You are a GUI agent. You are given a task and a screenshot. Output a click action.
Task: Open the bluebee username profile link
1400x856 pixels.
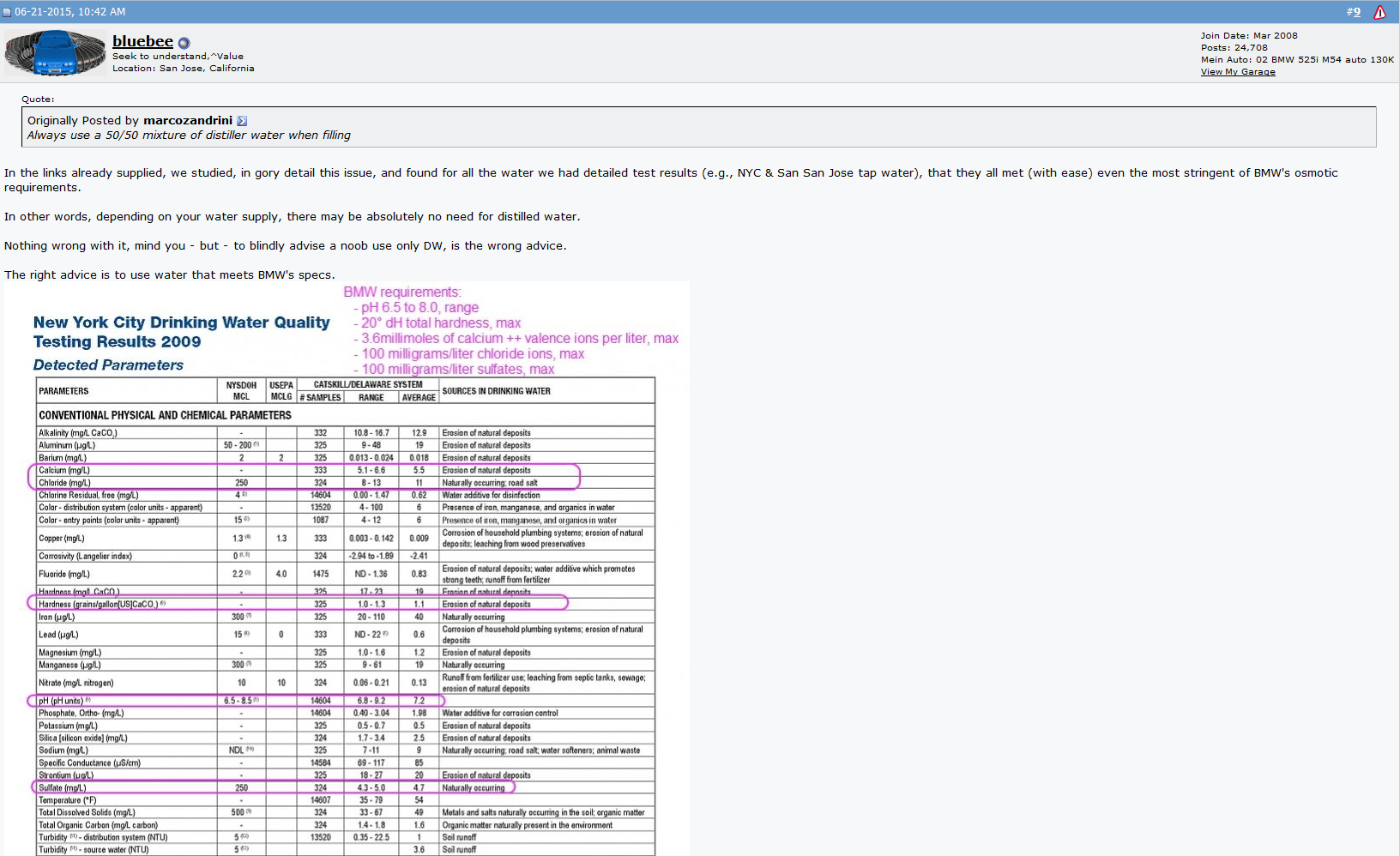click(x=142, y=41)
